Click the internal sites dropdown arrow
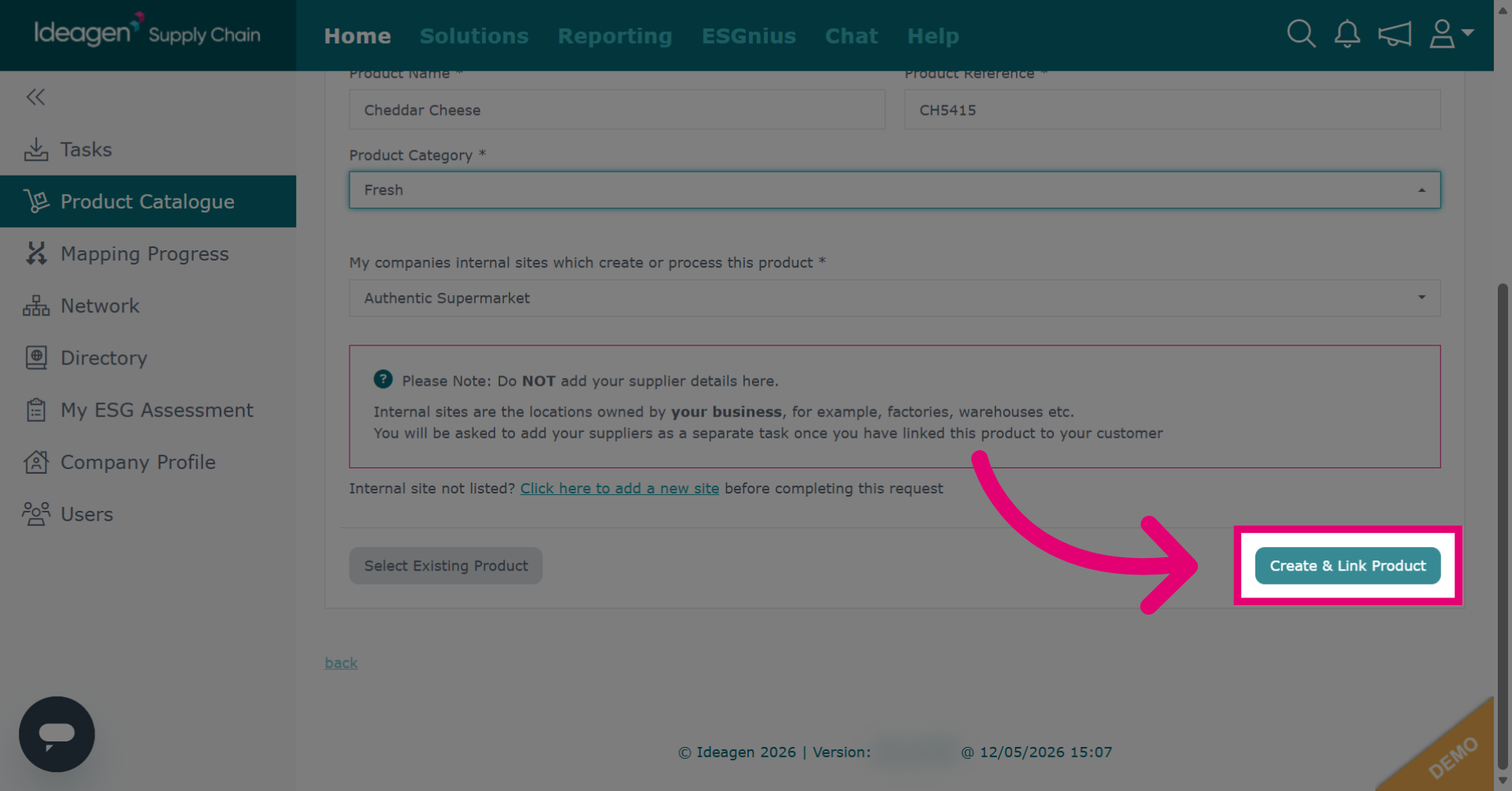Screen dimensions: 1512x791 coord(1421,298)
